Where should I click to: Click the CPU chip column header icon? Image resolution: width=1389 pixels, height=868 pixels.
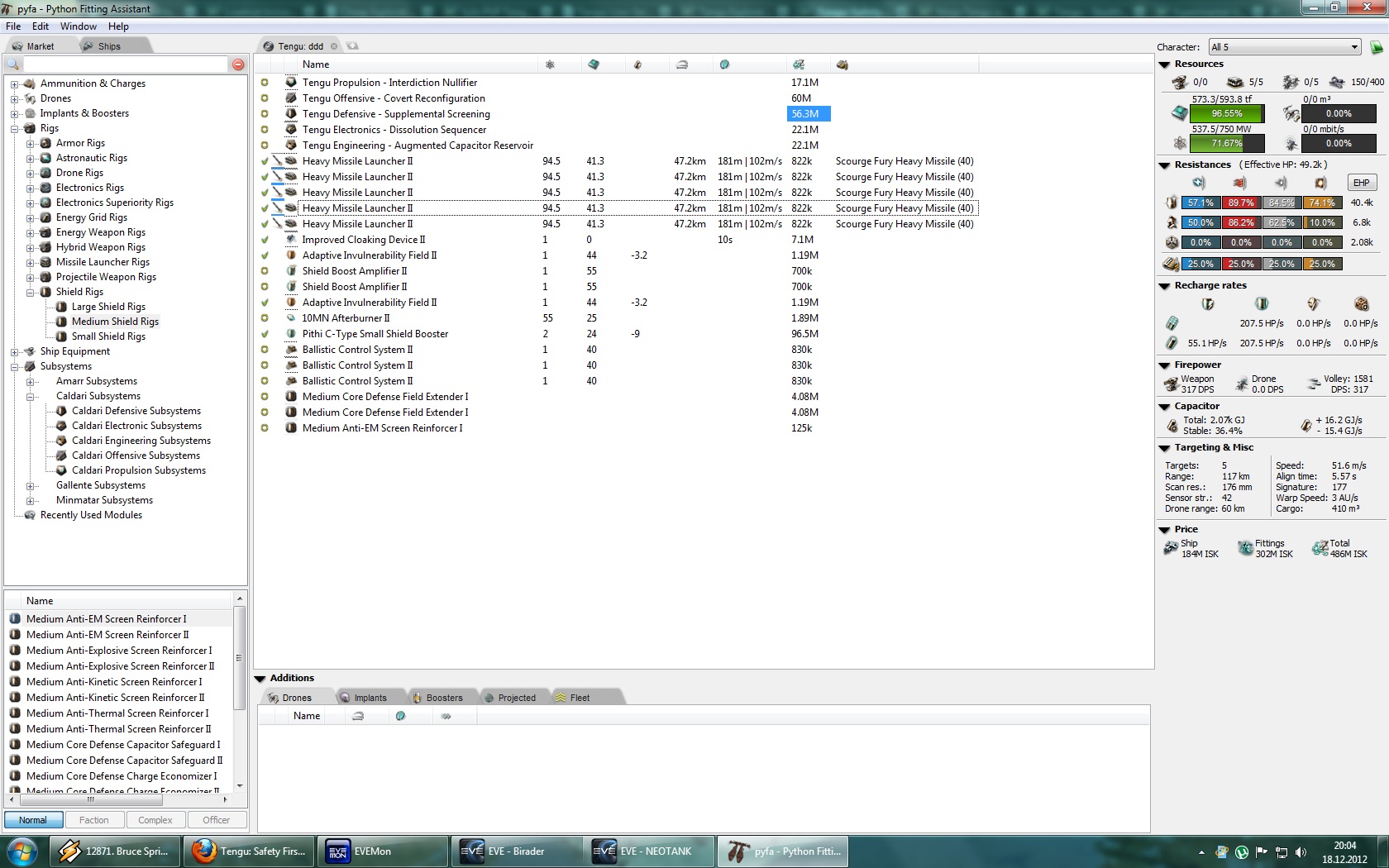pyautogui.click(x=594, y=64)
